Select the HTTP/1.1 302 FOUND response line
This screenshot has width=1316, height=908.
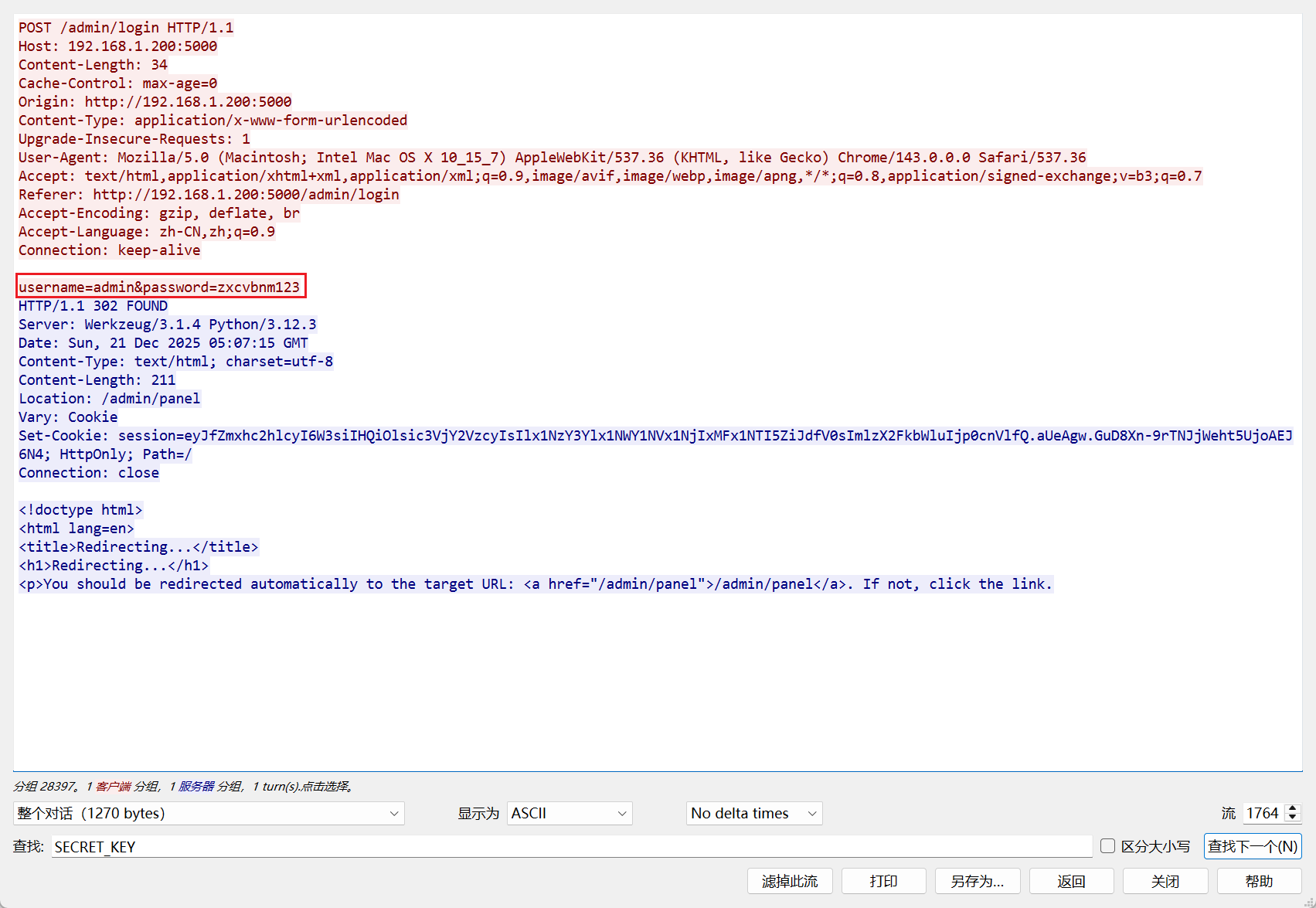pos(93,306)
